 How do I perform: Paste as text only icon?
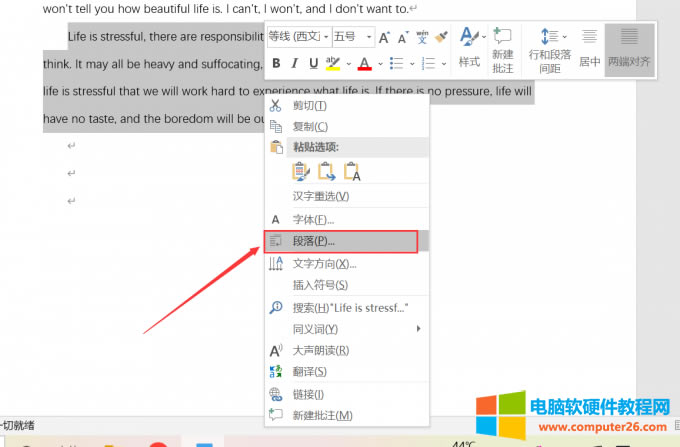pyautogui.click(x=352, y=172)
